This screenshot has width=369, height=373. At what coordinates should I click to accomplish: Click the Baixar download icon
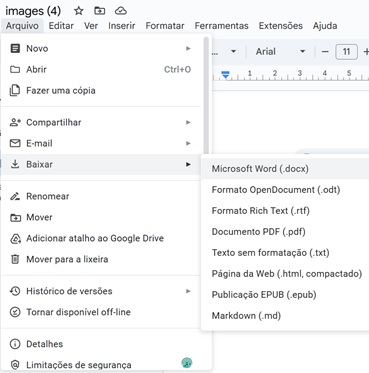click(15, 164)
